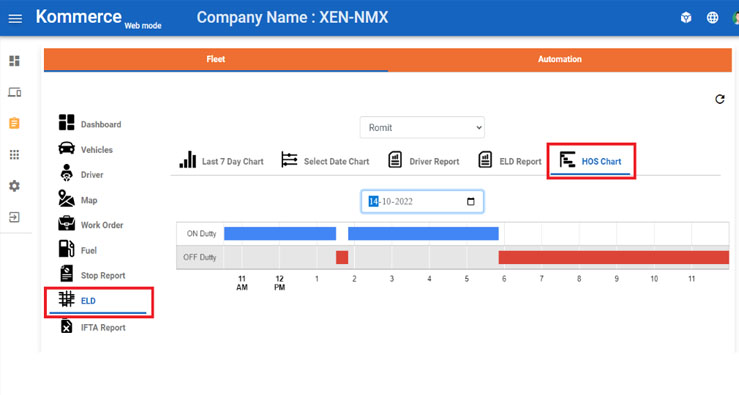Open the Select Date Chart tab label
This screenshot has width=739, height=395.
337,162
